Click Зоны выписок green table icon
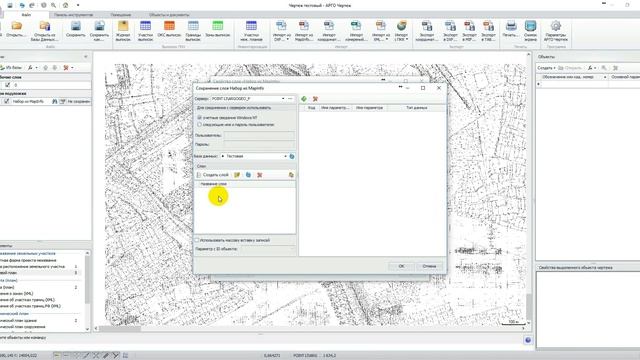Viewport: 640px width, 360px height. (x=218, y=26)
